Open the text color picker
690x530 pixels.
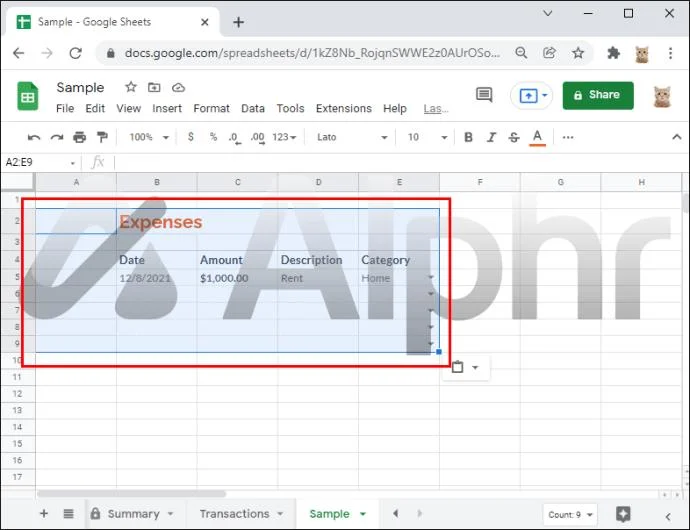[x=537, y=138]
